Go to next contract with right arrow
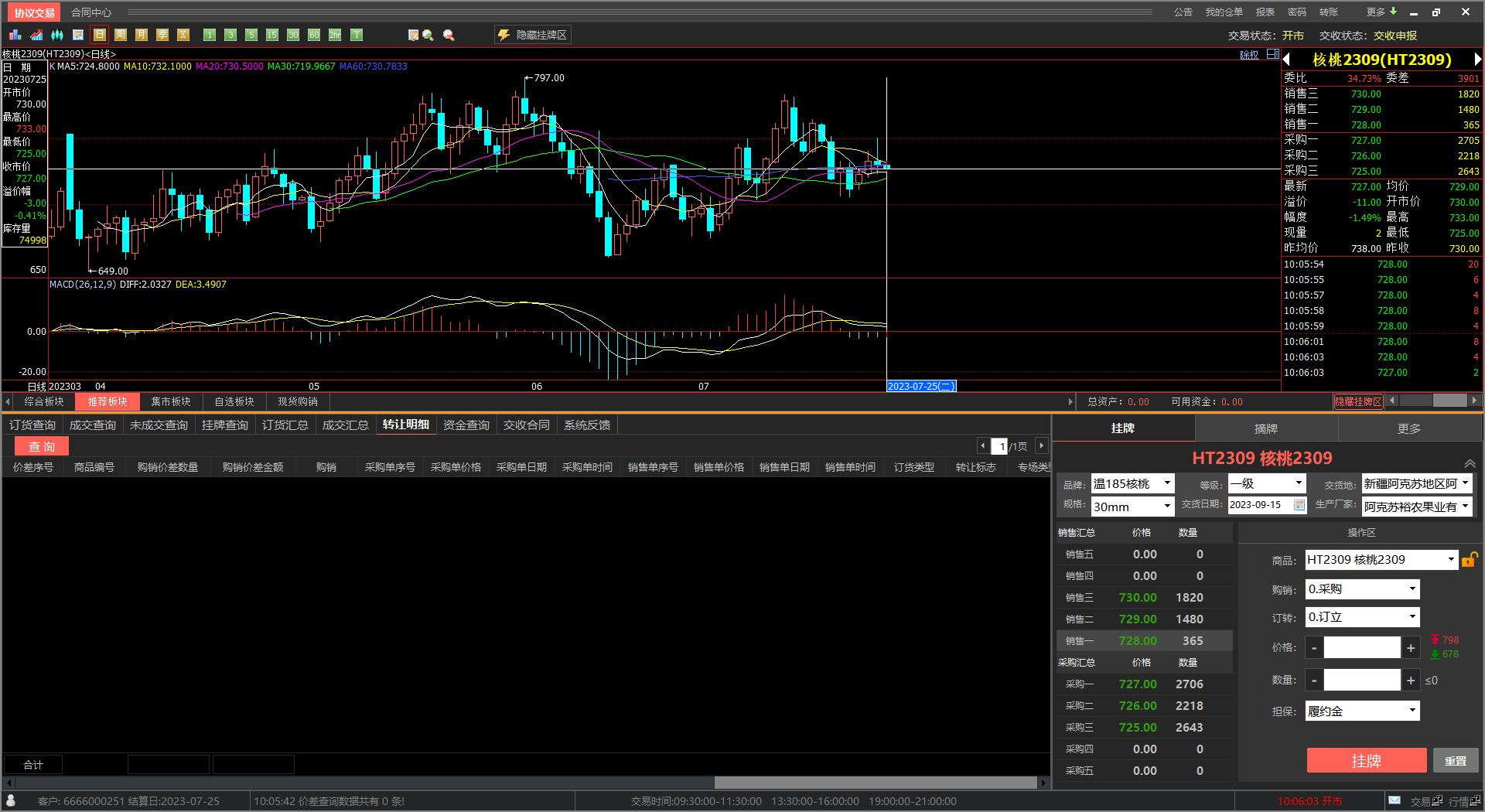This screenshot has height=812, width=1485. (1477, 60)
